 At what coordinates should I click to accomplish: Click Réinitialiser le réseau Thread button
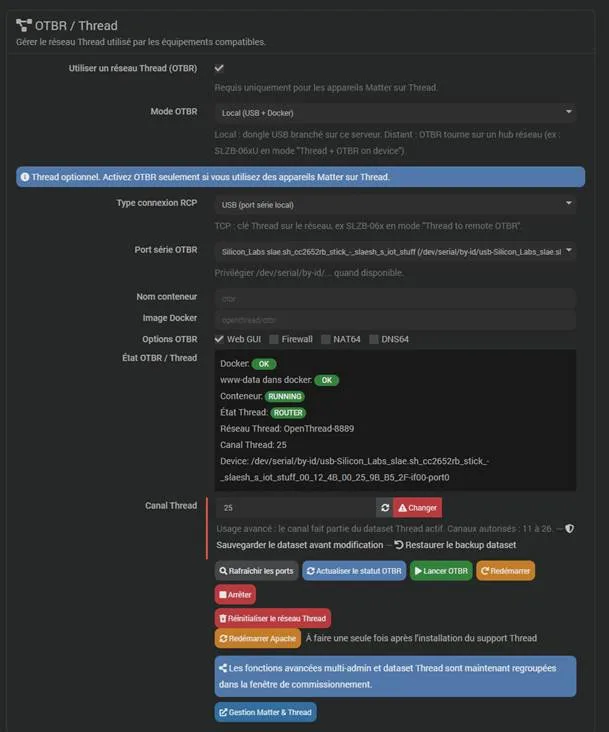pyautogui.click(x=273, y=618)
